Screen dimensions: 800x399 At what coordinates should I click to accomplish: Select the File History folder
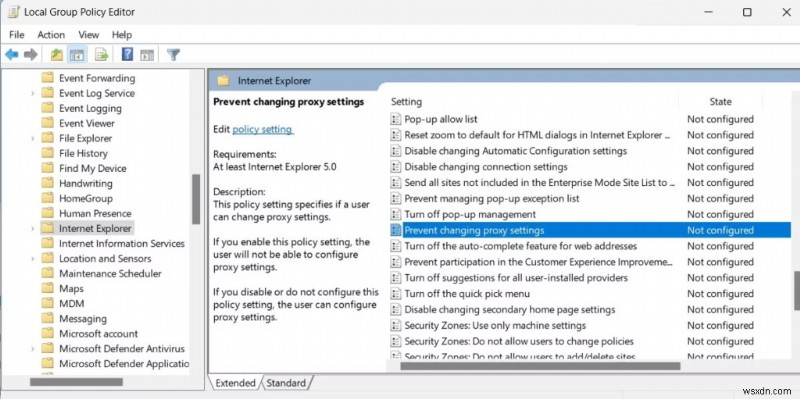[83, 153]
